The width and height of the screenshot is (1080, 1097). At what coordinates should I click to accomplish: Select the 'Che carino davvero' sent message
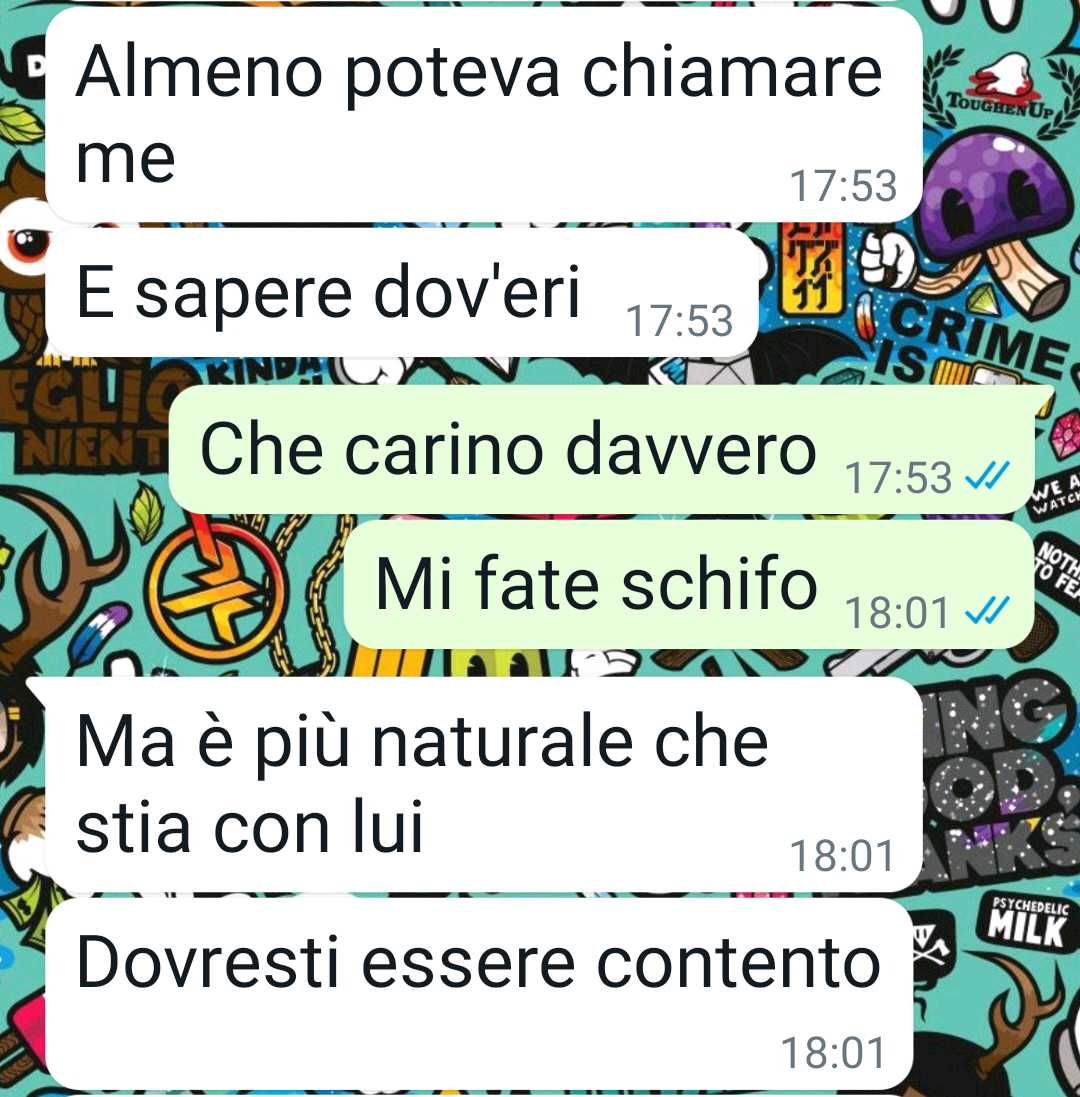click(602, 449)
